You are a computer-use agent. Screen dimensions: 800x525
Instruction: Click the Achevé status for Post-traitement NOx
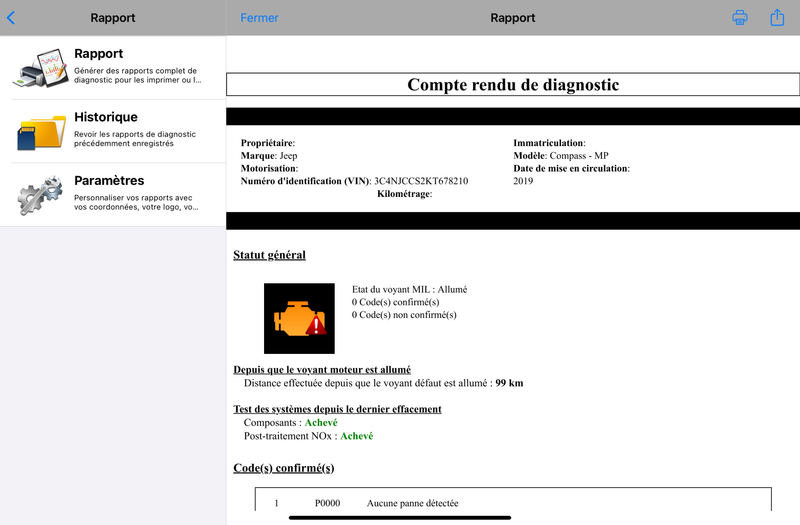pyautogui.click(x=357, y=436)
